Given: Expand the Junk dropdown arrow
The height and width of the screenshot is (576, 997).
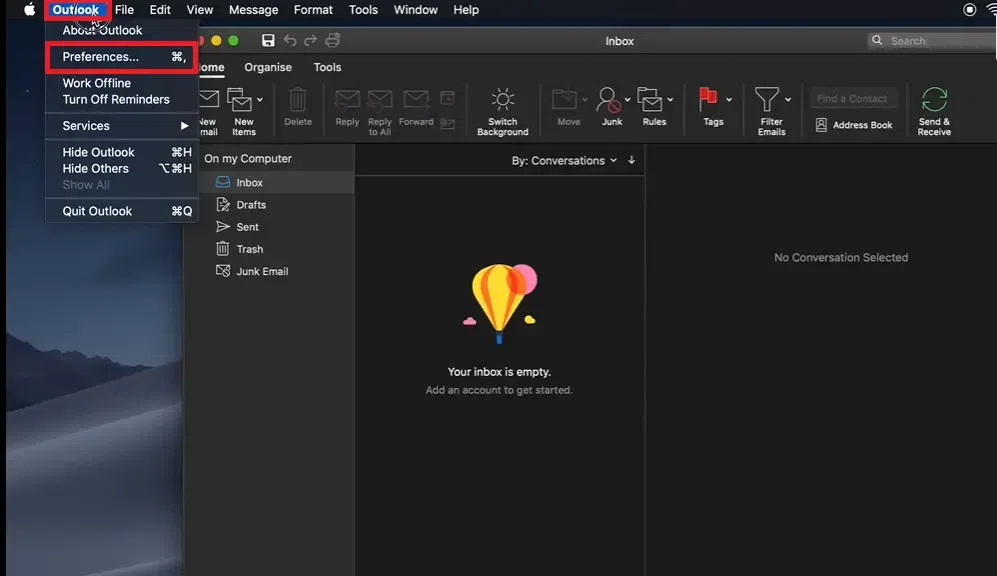Looking at the screenshot, I should click(x=627, y=100).
